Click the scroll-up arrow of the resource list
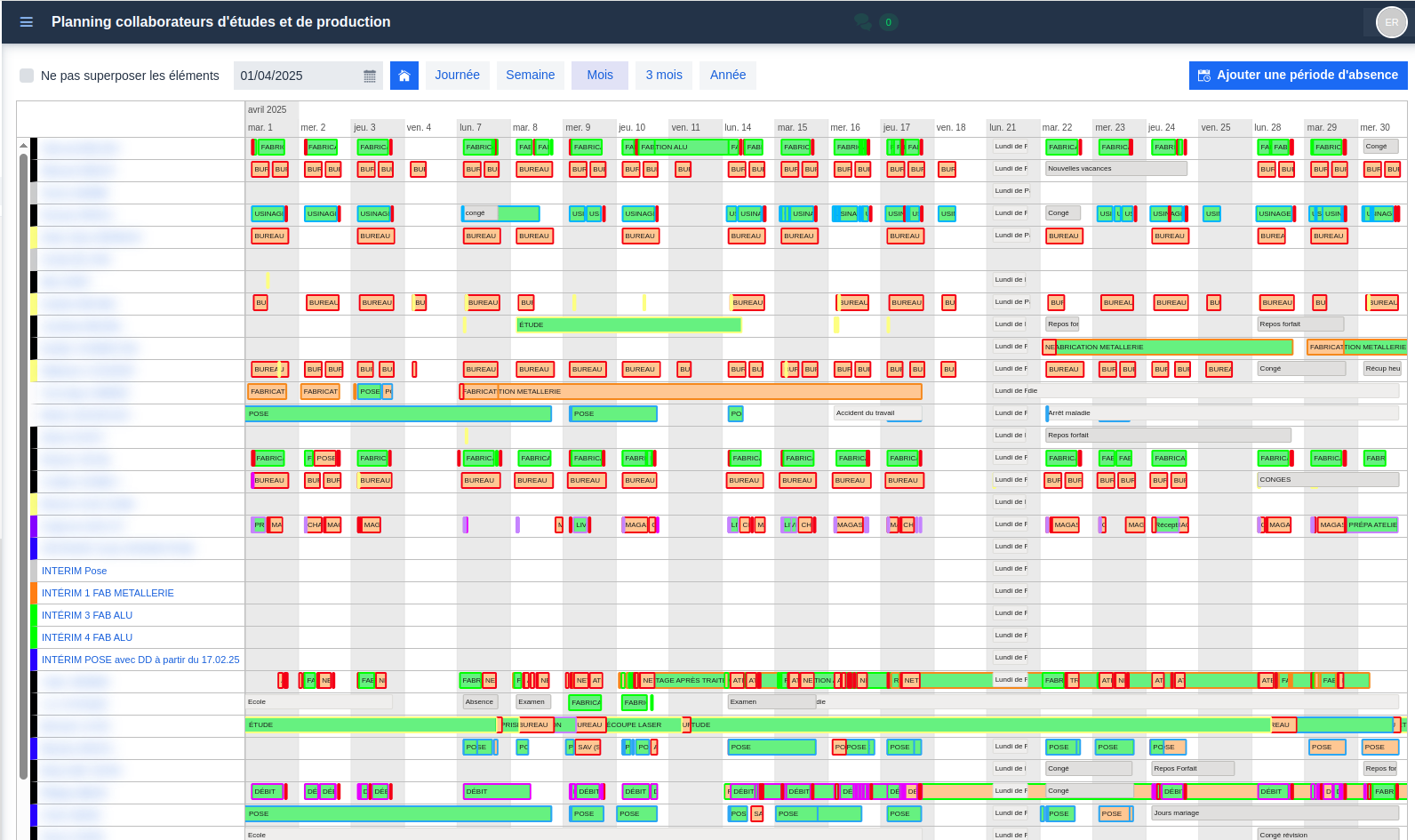Screen dimensions: 1415x840 click(x=23, y=145)
